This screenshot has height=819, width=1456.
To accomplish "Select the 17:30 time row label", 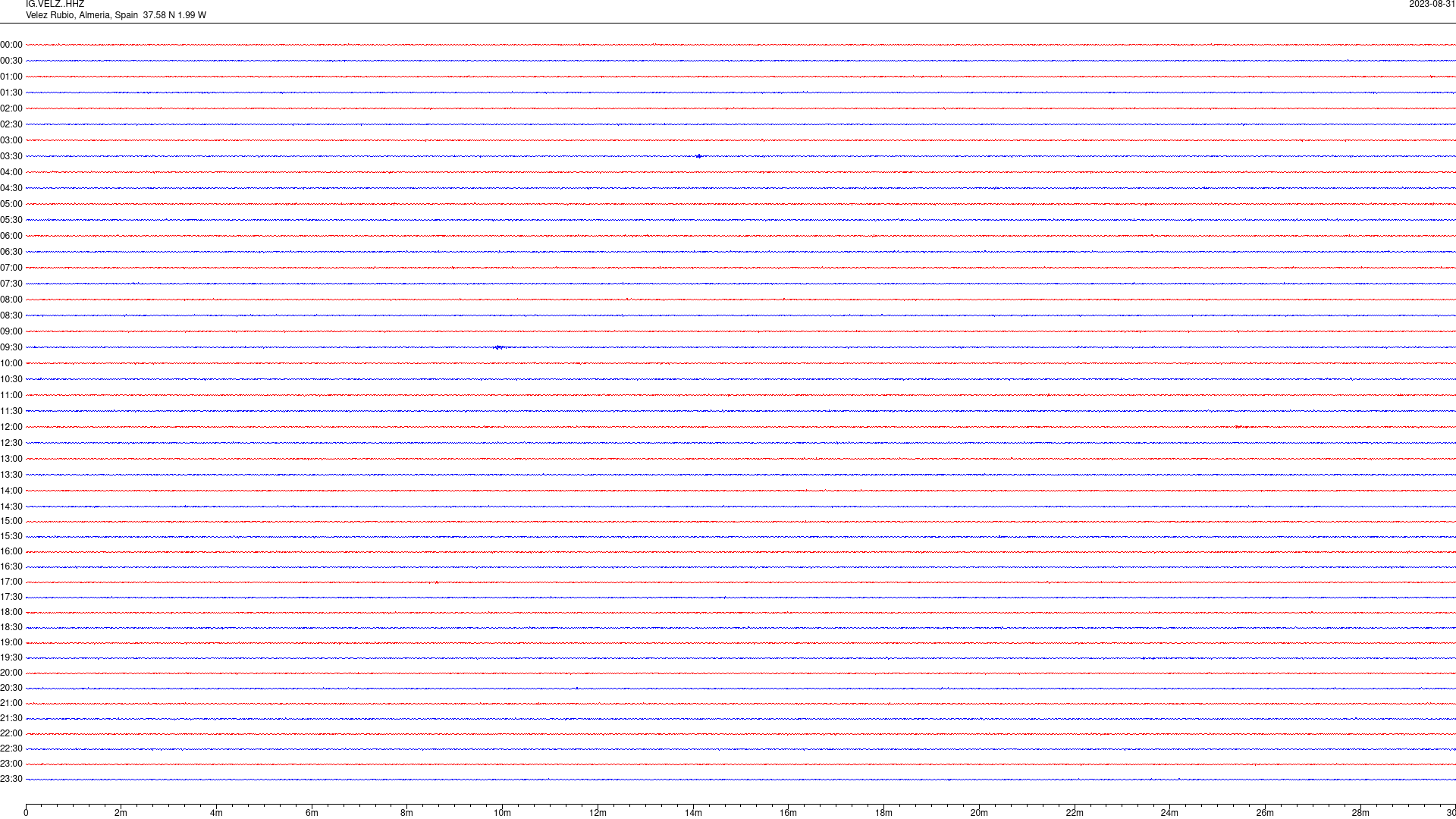I will click(x=11, y=597).
